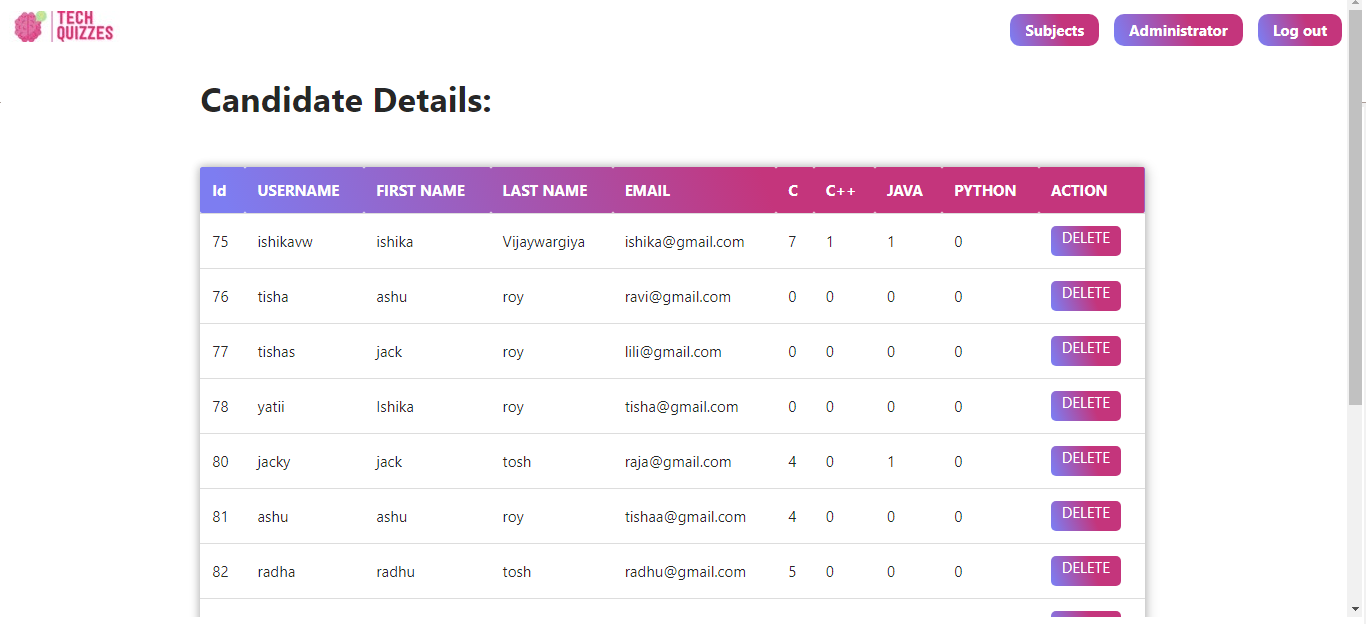Click the Id column header
Screen dimensions: 1366x624
(220, 190)
